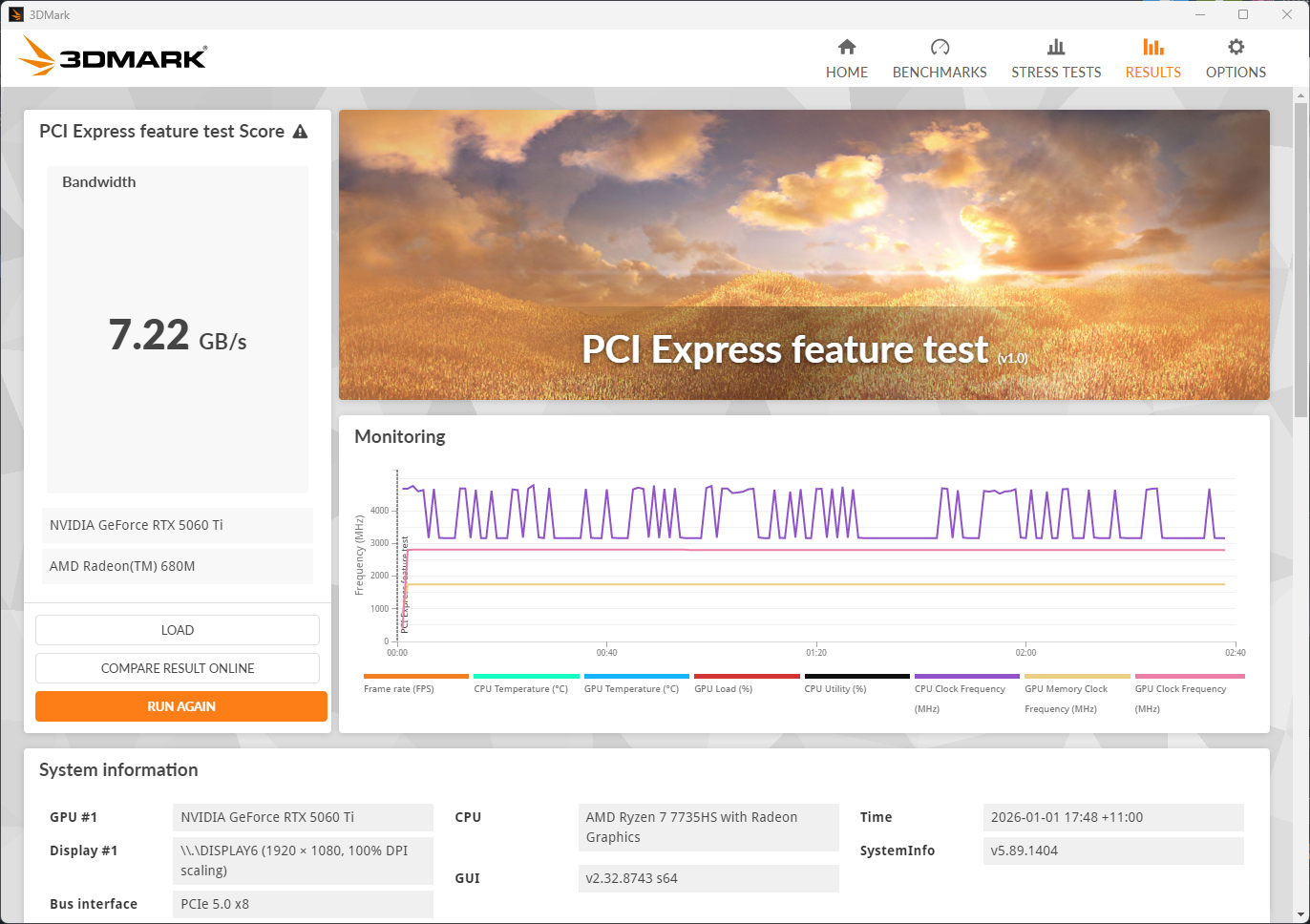Start the test with Run Again
The height and width of the screenshot is (924, 1310).
click(181, 706)
